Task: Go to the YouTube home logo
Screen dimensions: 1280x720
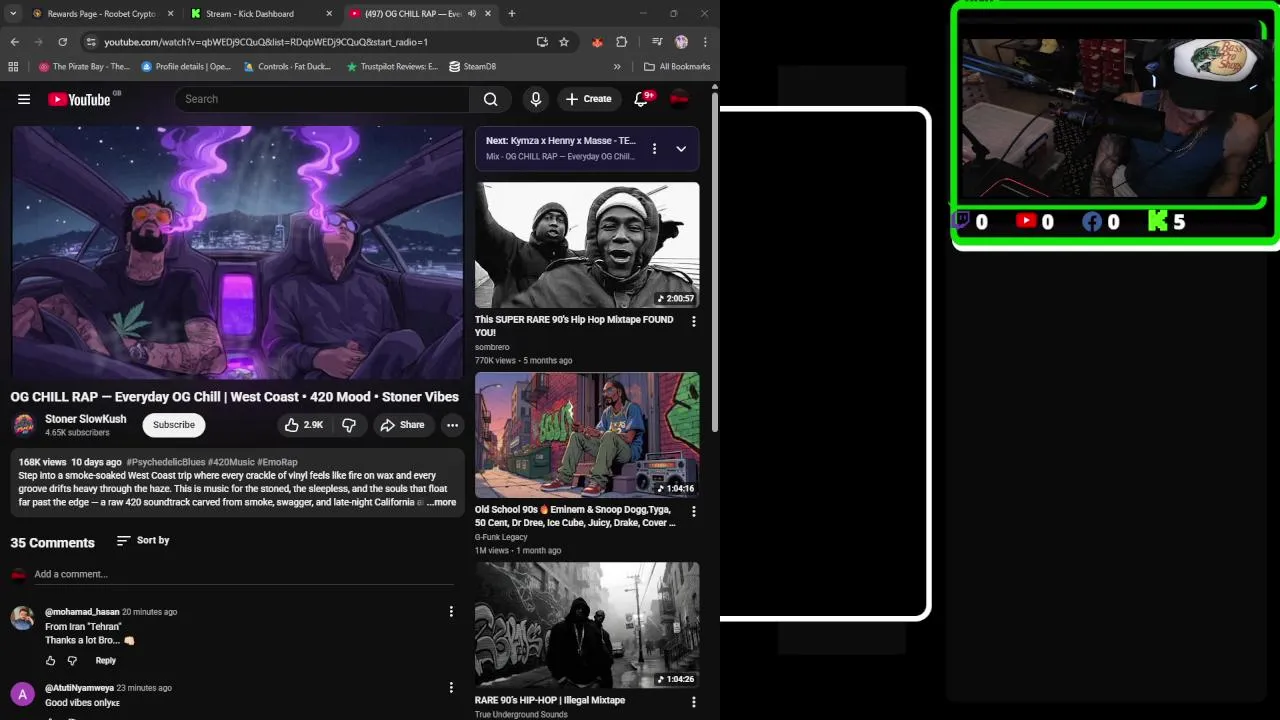Action: tap(79, 99)
